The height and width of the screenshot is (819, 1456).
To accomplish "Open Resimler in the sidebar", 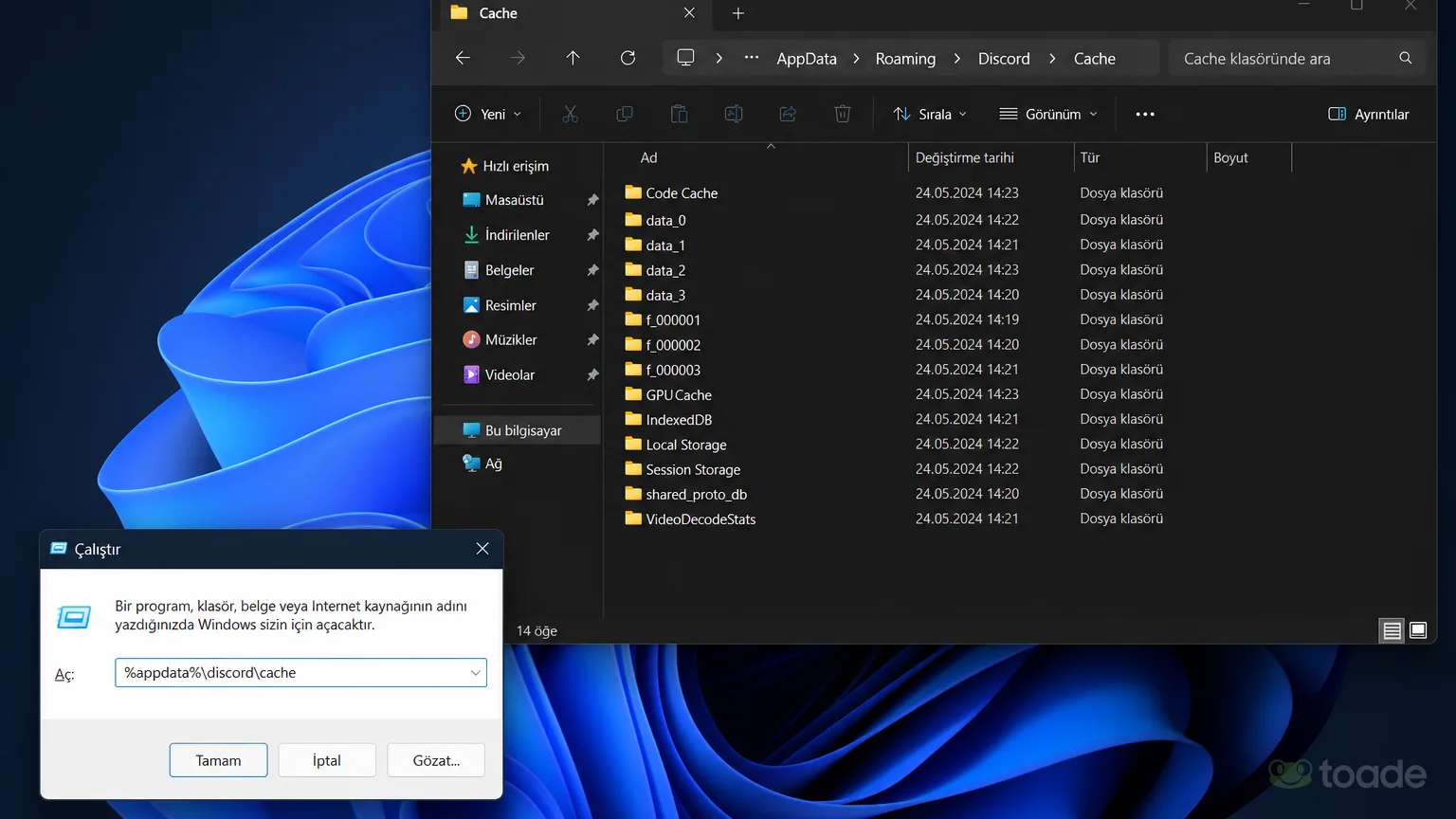I will 511,305.
